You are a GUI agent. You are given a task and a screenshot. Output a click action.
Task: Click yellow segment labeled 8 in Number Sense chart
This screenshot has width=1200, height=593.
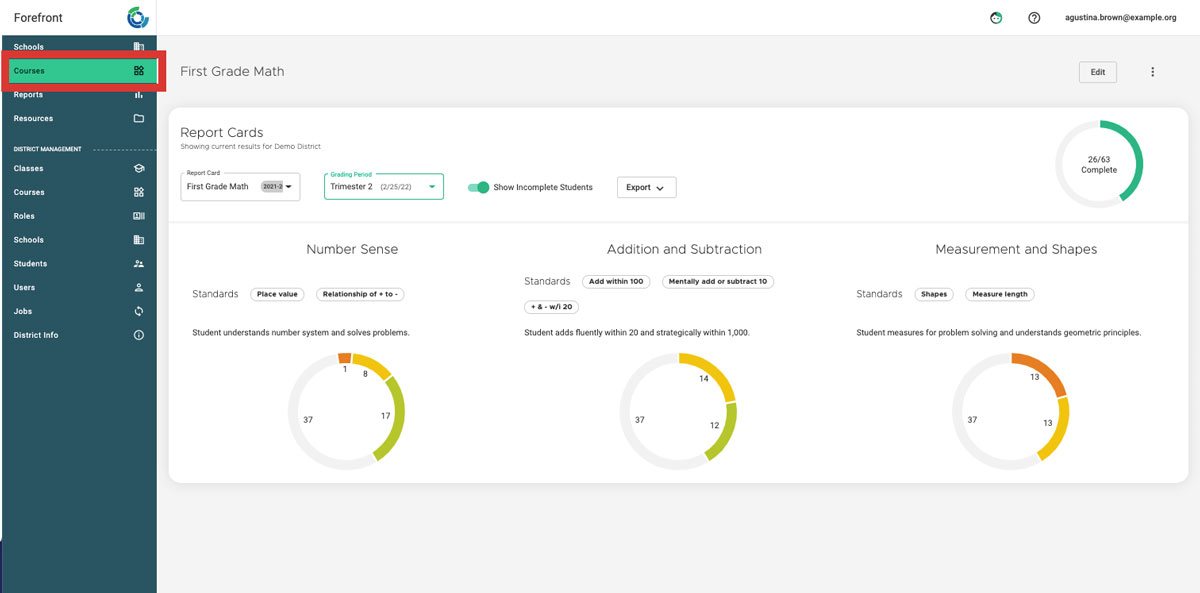tap(372, 364)
